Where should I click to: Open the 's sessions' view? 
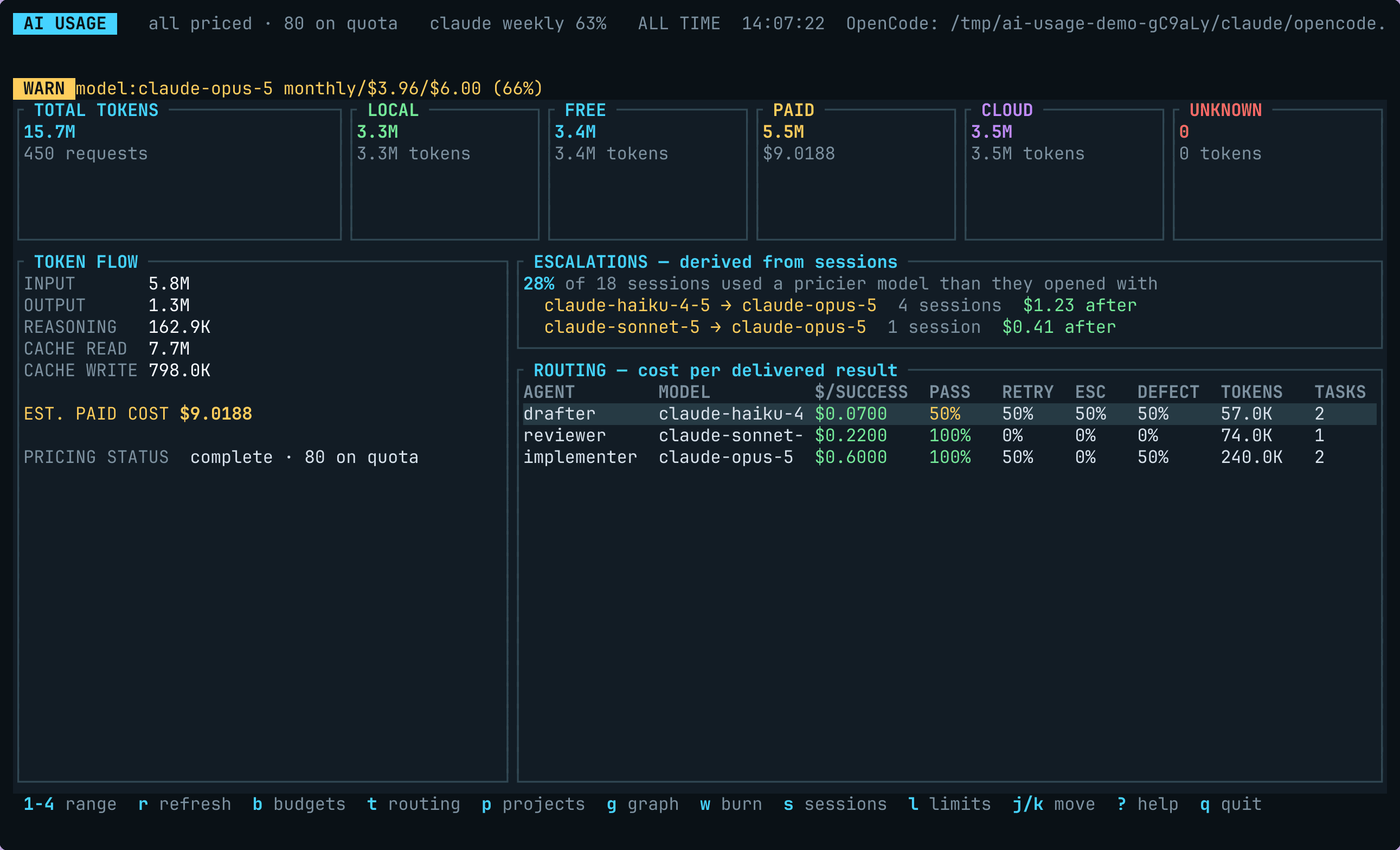(835, 804)
